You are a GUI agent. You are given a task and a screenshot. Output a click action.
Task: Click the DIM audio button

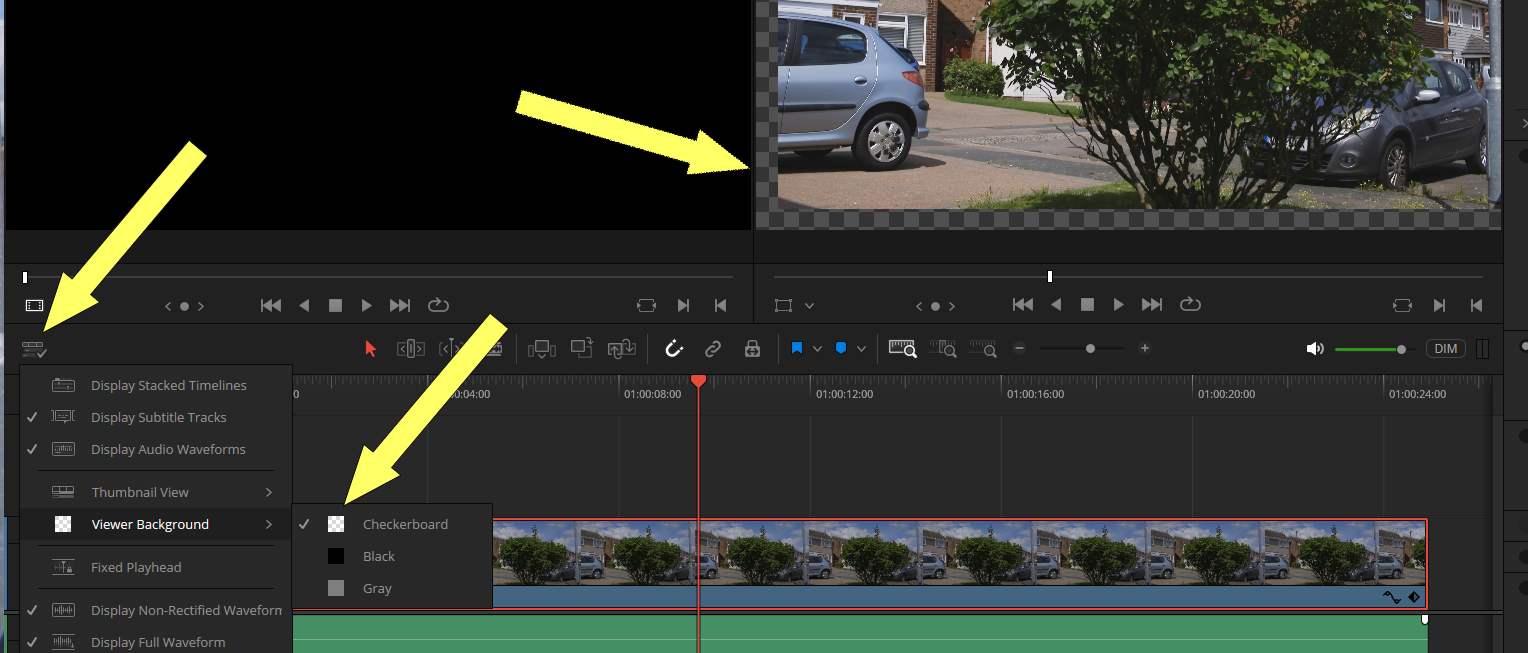click(1446, 349)
